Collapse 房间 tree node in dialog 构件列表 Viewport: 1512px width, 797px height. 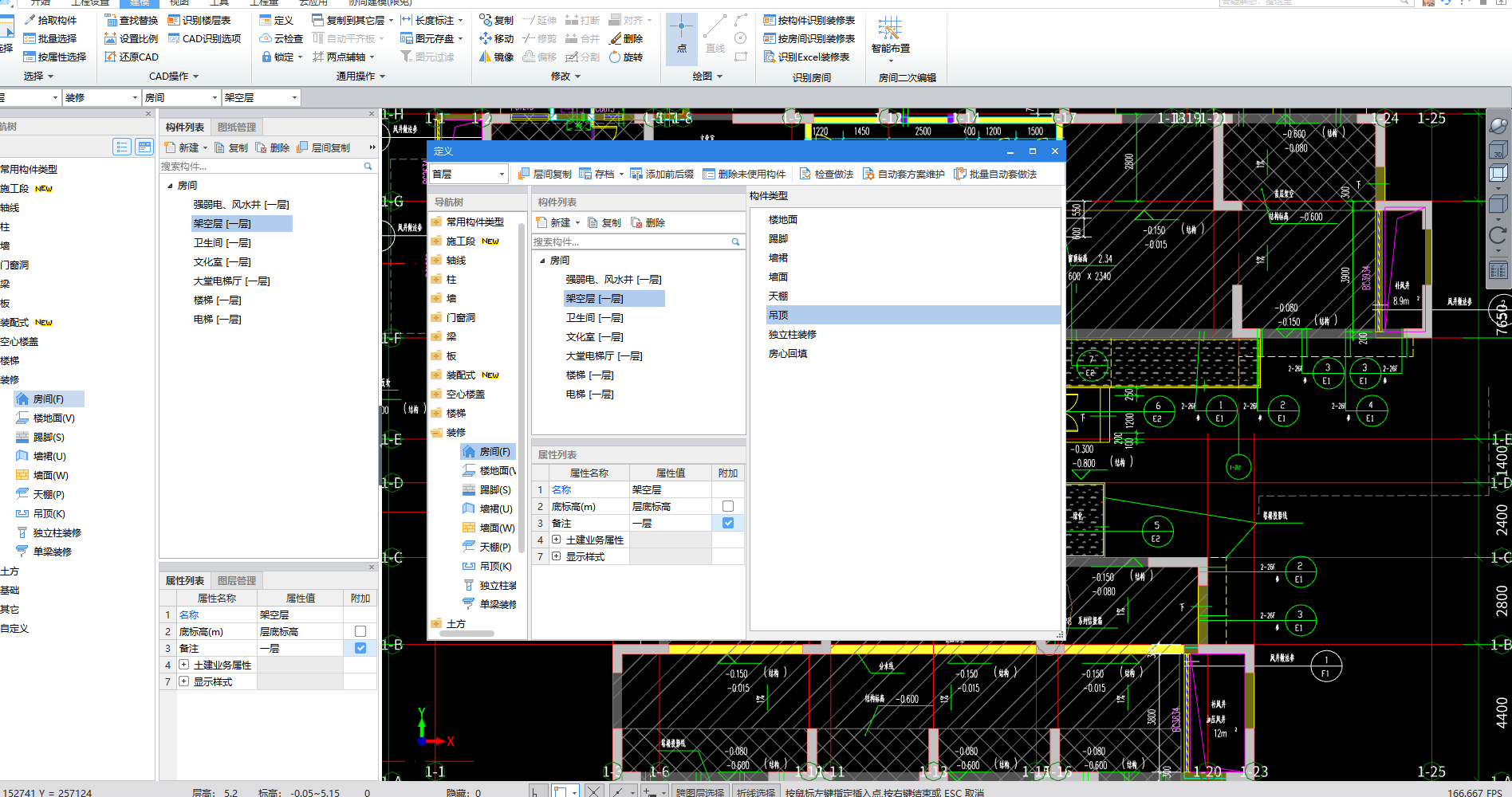click(542, 261)
